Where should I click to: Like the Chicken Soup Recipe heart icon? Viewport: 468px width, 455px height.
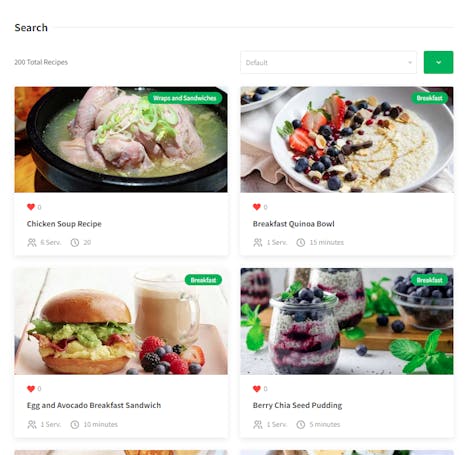click(x=31, y=207)
